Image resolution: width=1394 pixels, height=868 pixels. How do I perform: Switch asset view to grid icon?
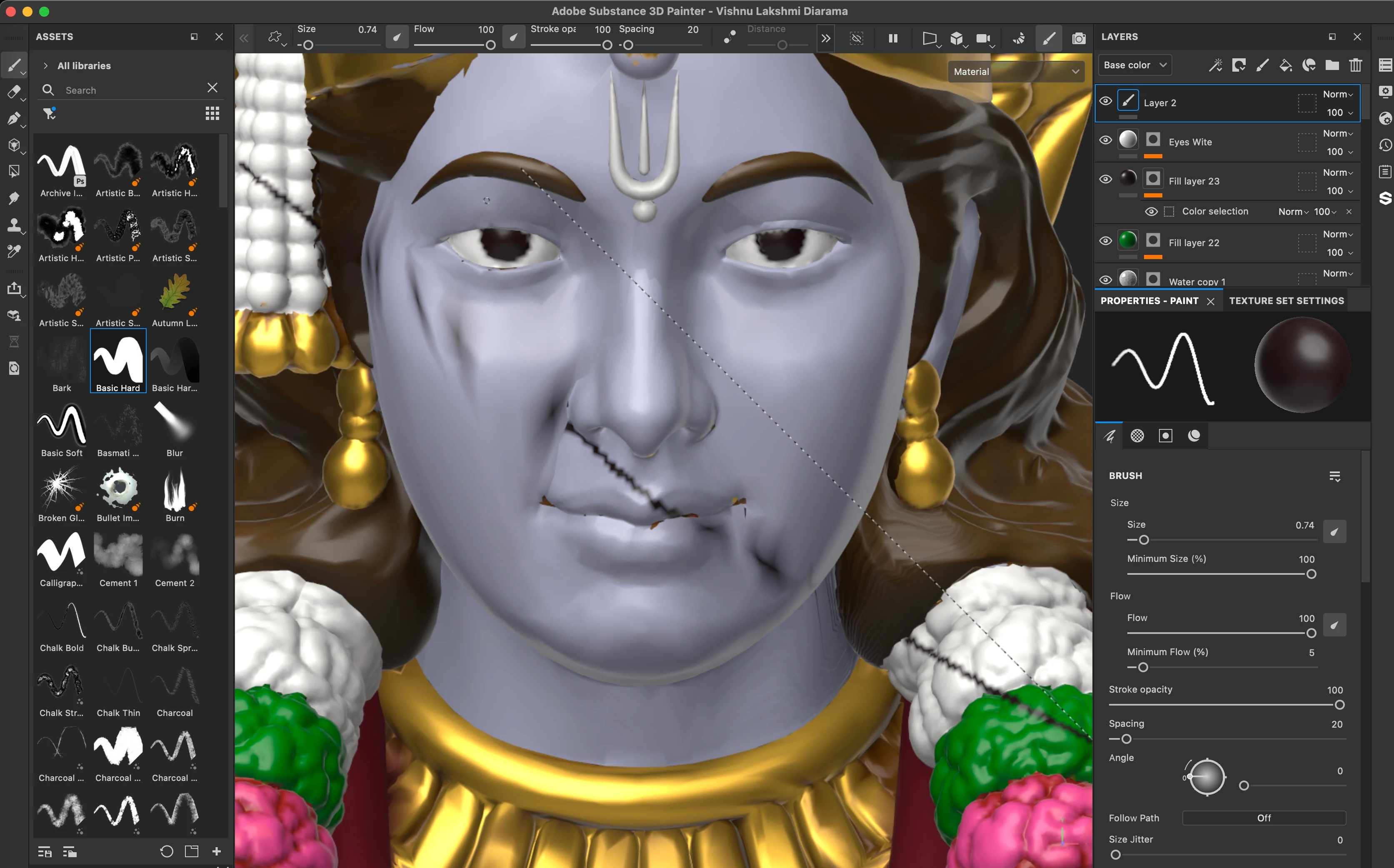(x=212, y=113)
